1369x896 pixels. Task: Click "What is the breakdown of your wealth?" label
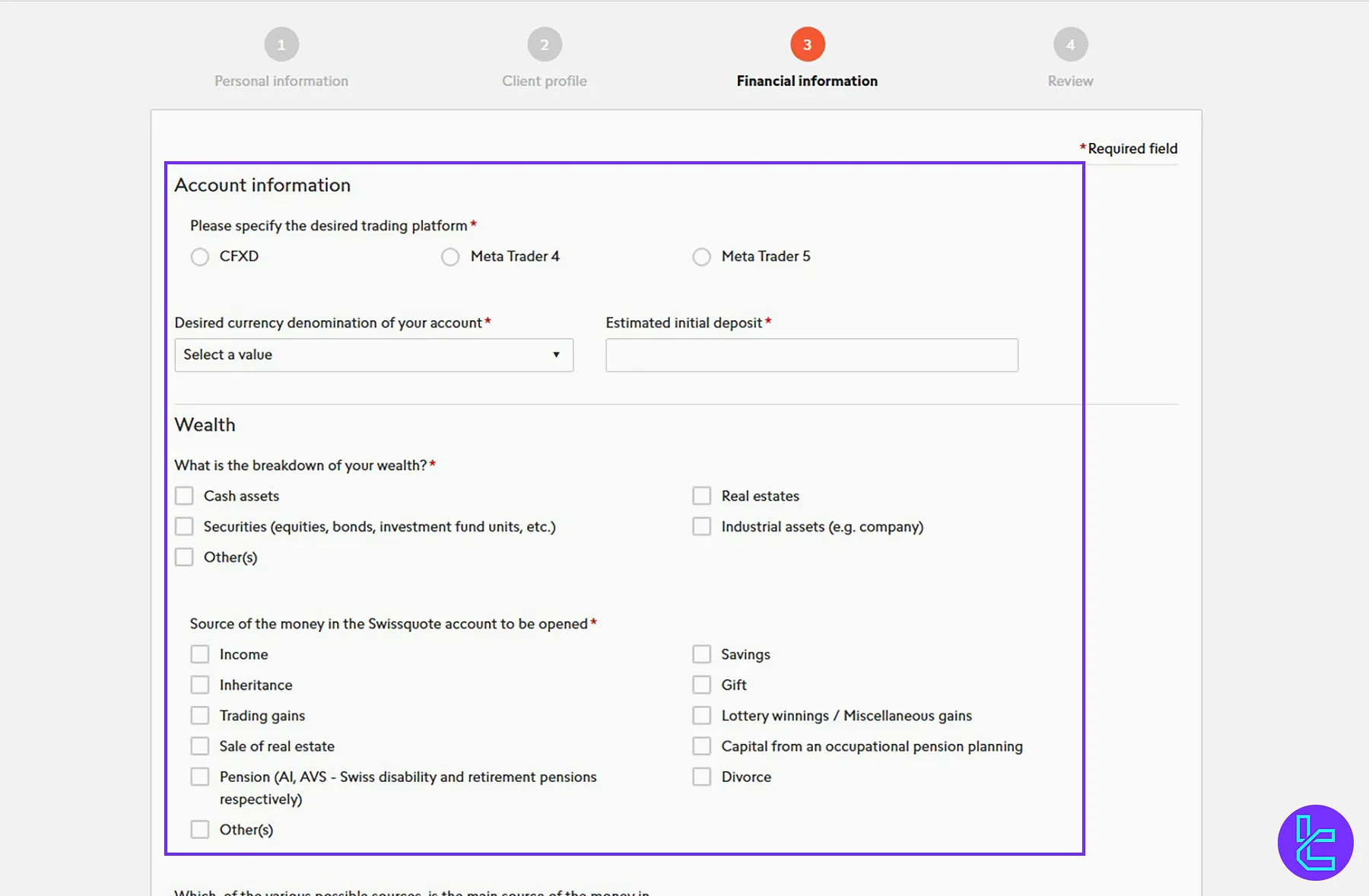click(301, 465)
